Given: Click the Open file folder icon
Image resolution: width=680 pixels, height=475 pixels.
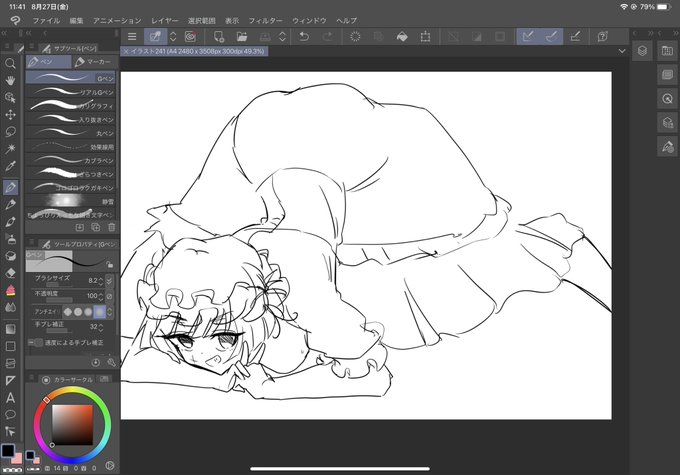Looking at the screenshot, I should click(242, 37).
